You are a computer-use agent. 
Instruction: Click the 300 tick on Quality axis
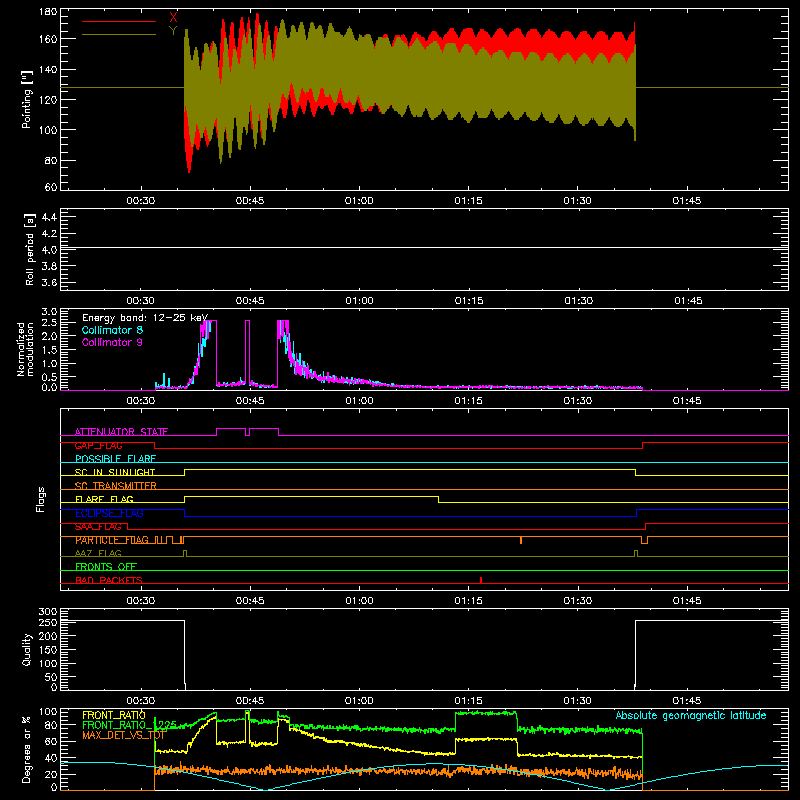pyautogui.click(x=48, y=612)
